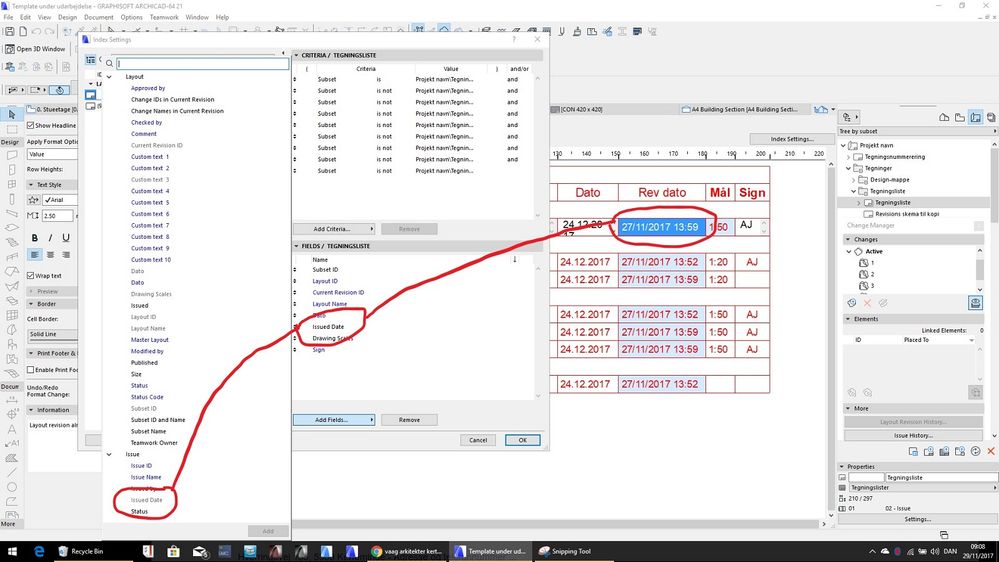Select highlighted cell 27/11/2017 13:59
This screenshot has width=999, height=562.
point(661,227)
